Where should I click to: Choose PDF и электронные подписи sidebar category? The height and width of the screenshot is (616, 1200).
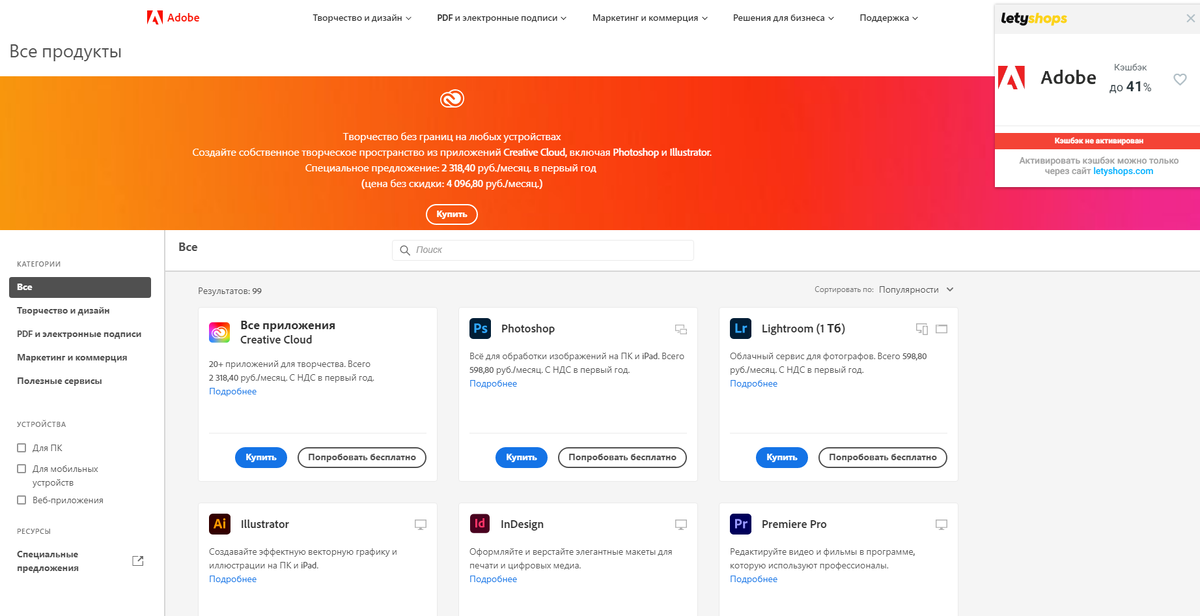click(x=79, y=334)
